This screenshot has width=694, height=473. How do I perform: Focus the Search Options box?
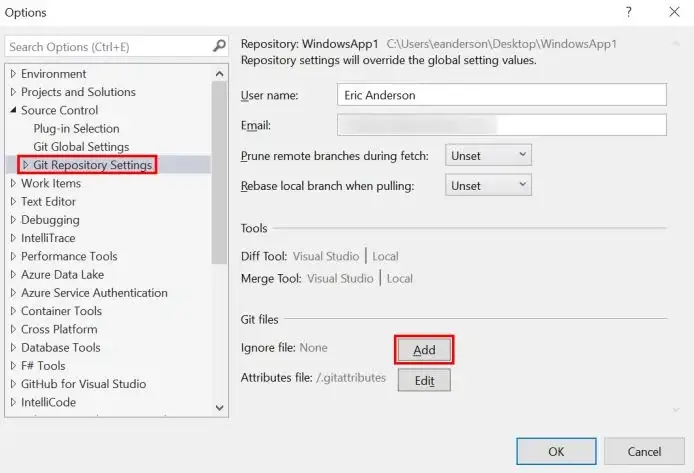tap(105, 47)
